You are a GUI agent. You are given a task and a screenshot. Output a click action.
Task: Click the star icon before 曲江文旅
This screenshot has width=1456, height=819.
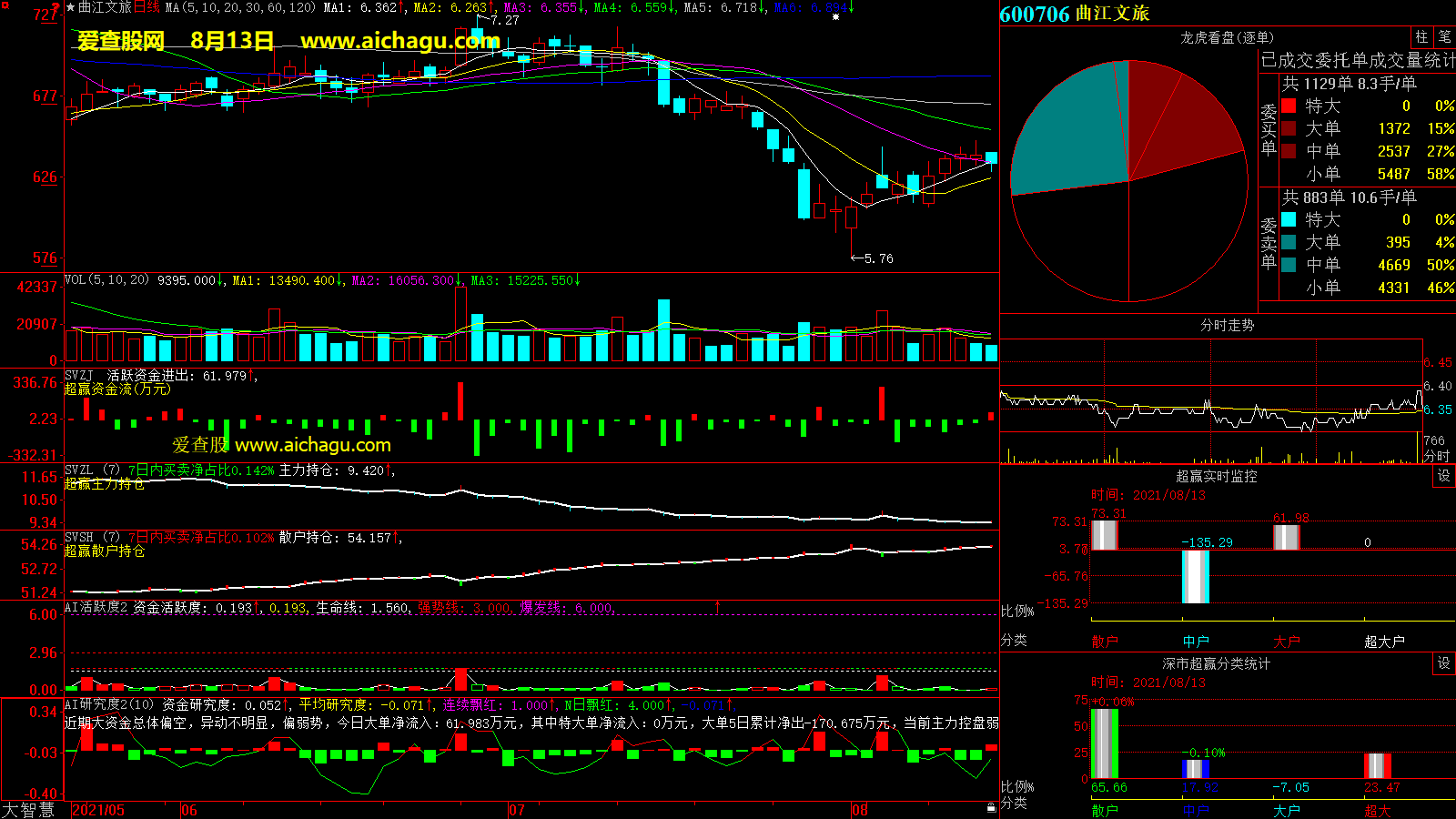pos(71,8)
